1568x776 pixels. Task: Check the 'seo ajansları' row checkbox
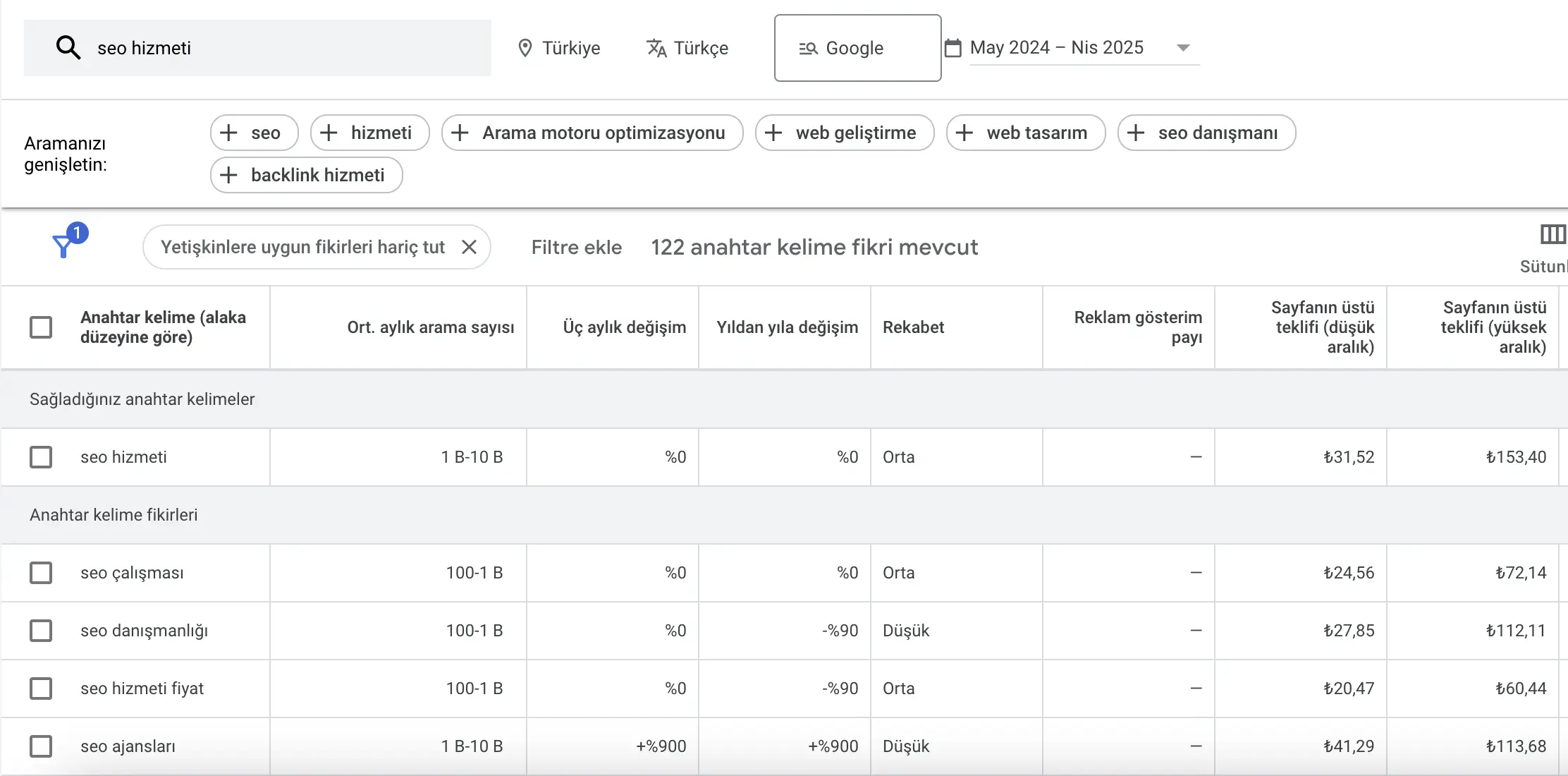click(x=41, y=746)
